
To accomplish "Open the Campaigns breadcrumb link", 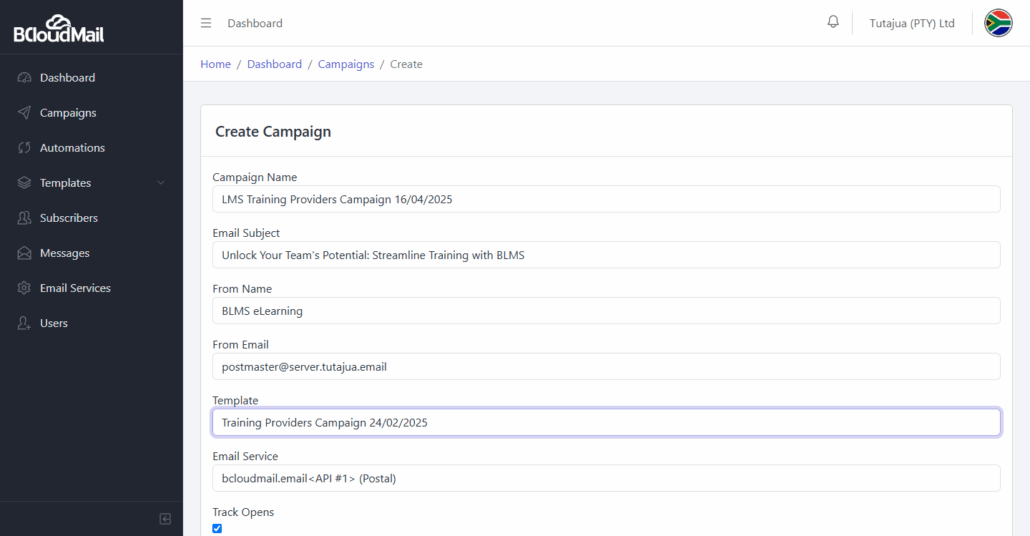I will (346, 64).
